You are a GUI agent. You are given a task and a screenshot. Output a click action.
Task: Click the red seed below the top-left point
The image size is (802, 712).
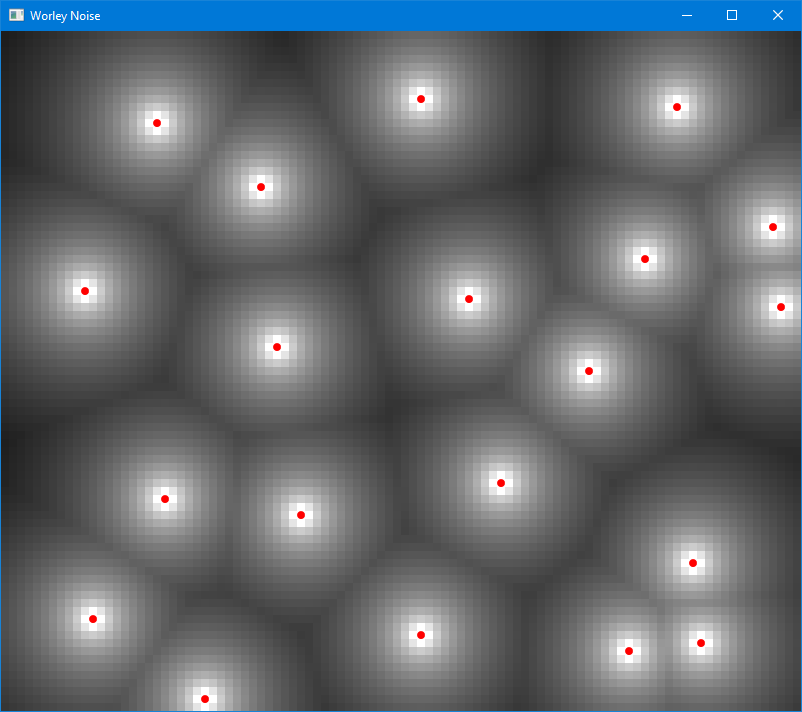tap(261, 186)
